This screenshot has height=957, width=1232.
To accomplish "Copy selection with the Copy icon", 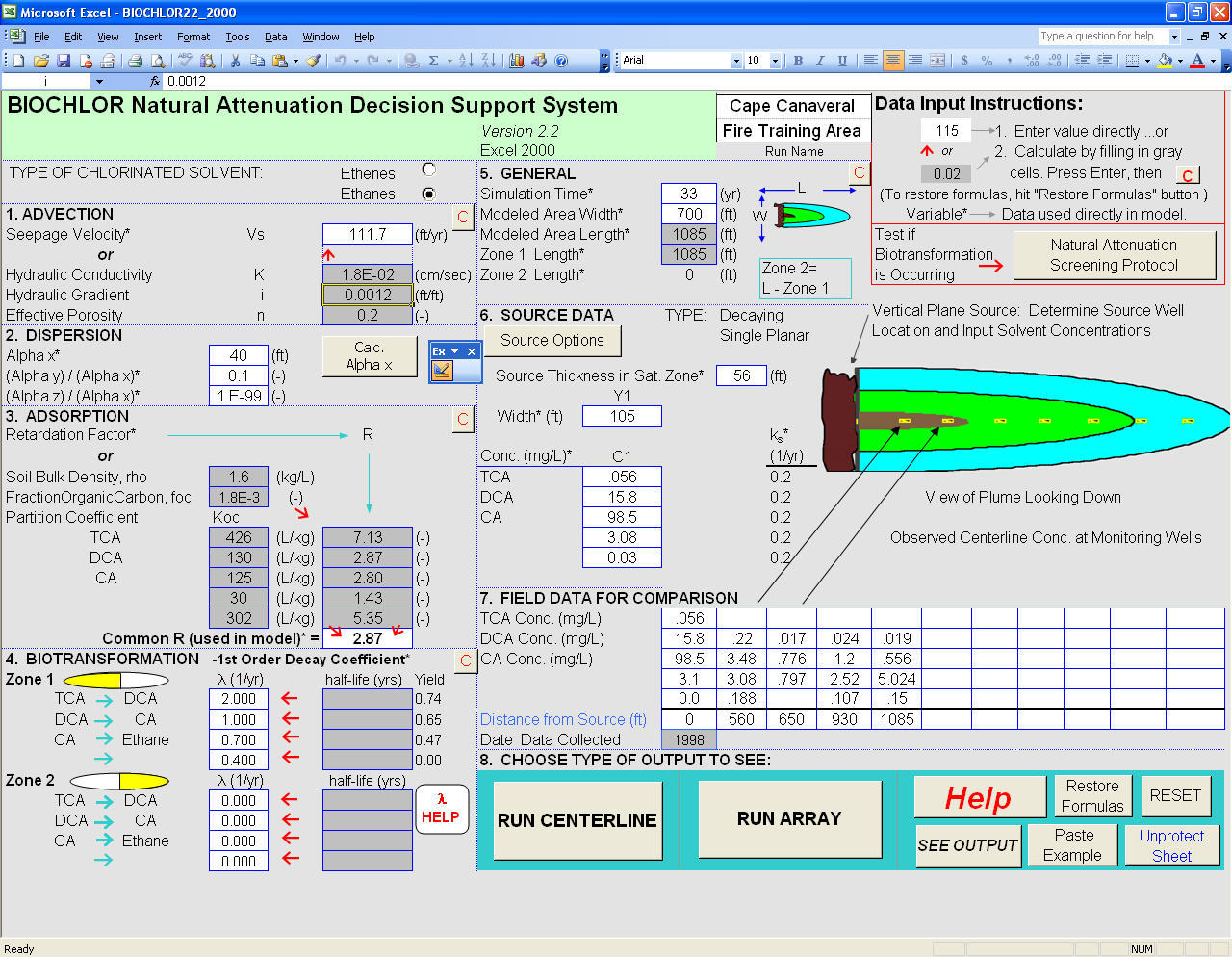I will (257, 61).
